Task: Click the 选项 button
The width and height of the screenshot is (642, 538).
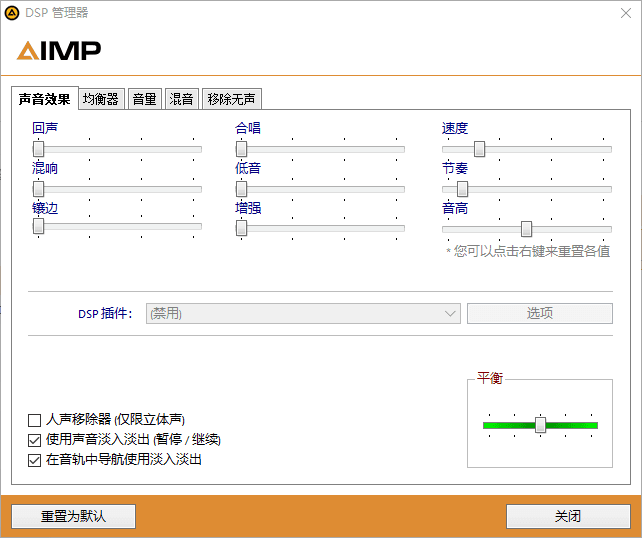Action: point(540,313)
